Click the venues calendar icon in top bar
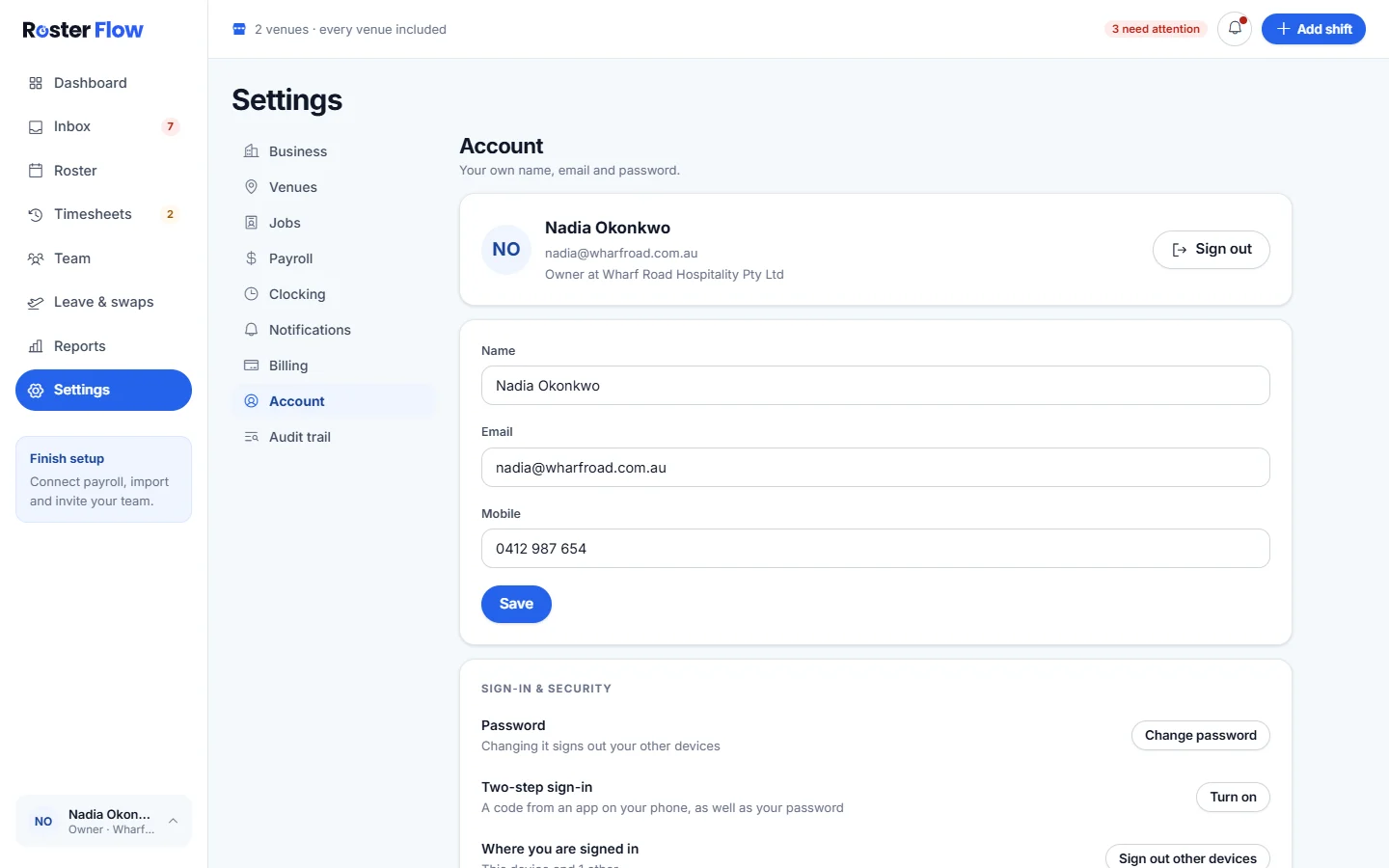This screenshot has height=868, width=1389. pos(239,29)
